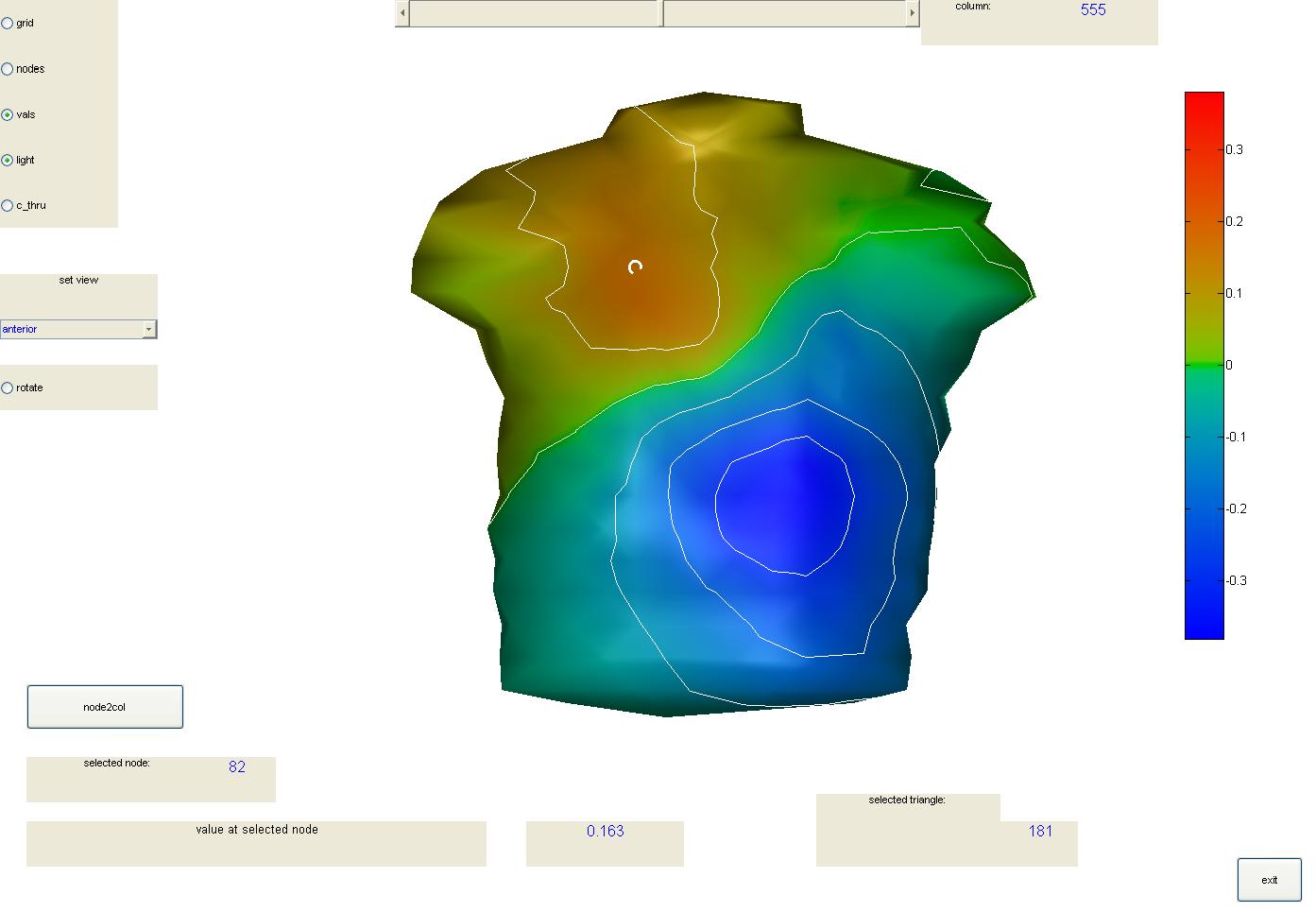
Task: Click the selected node value 82
Action: (236, 767)
